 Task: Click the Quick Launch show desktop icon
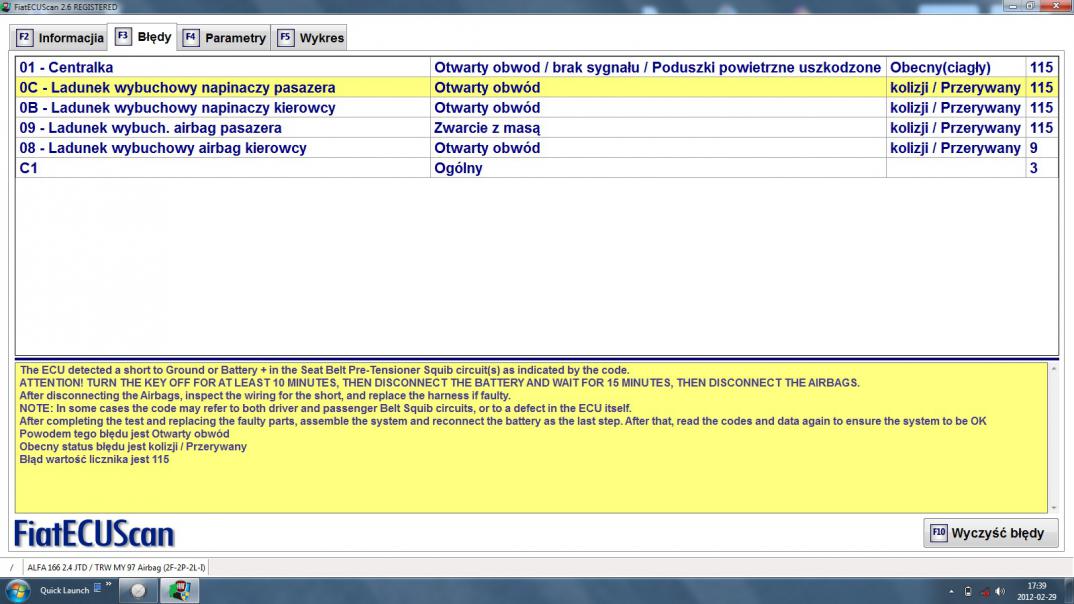click(97, 588)
